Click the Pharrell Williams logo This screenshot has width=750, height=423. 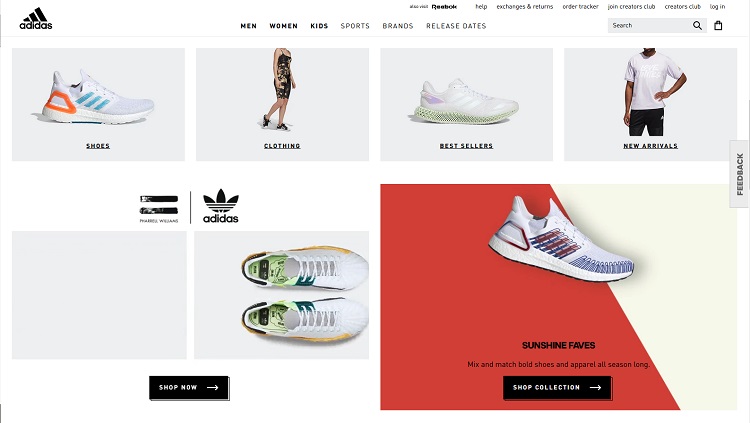pyautogui.click(x=159, y=209)
